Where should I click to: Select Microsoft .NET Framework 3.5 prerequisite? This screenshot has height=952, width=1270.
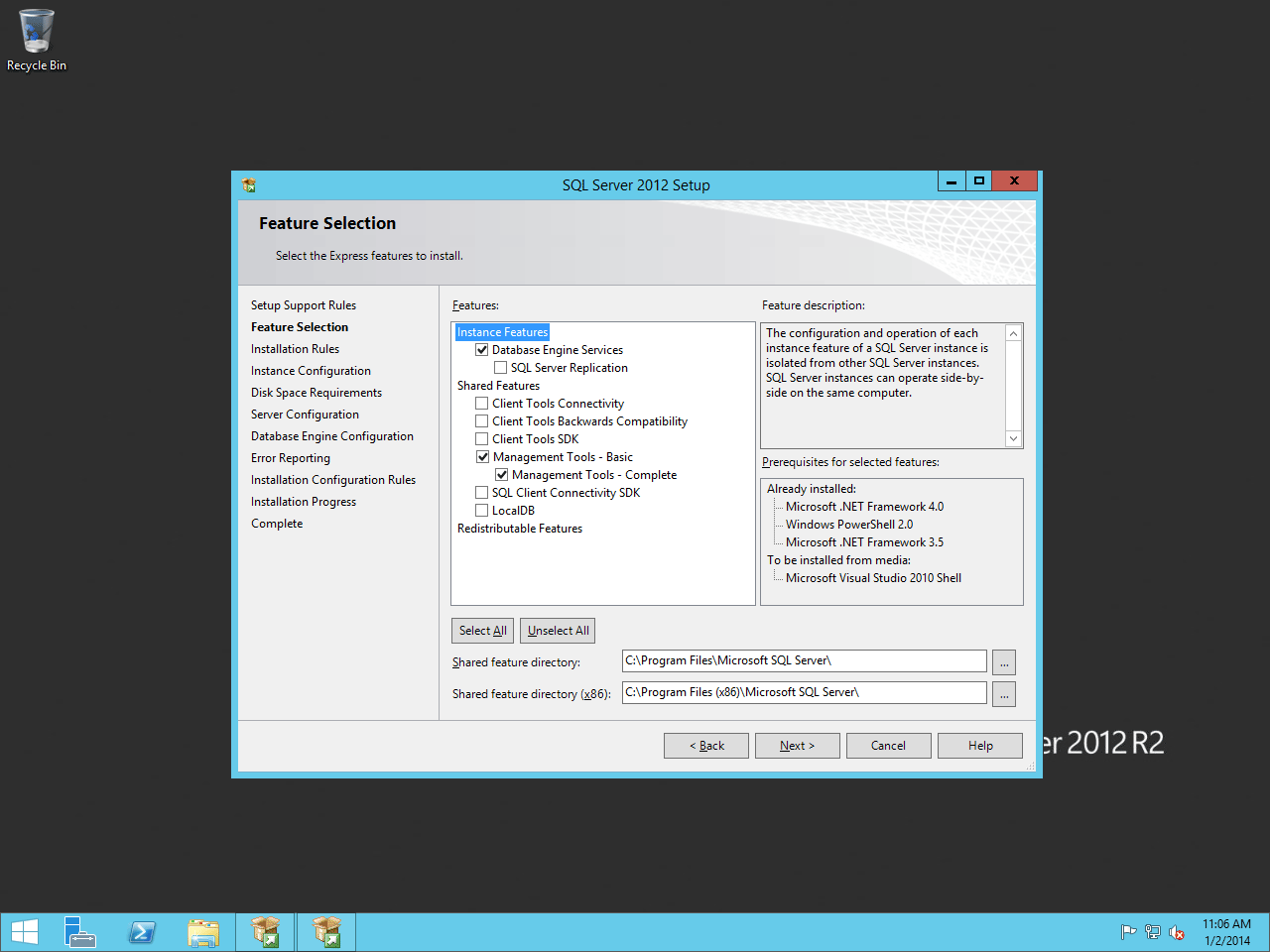[x=864, y=542]
